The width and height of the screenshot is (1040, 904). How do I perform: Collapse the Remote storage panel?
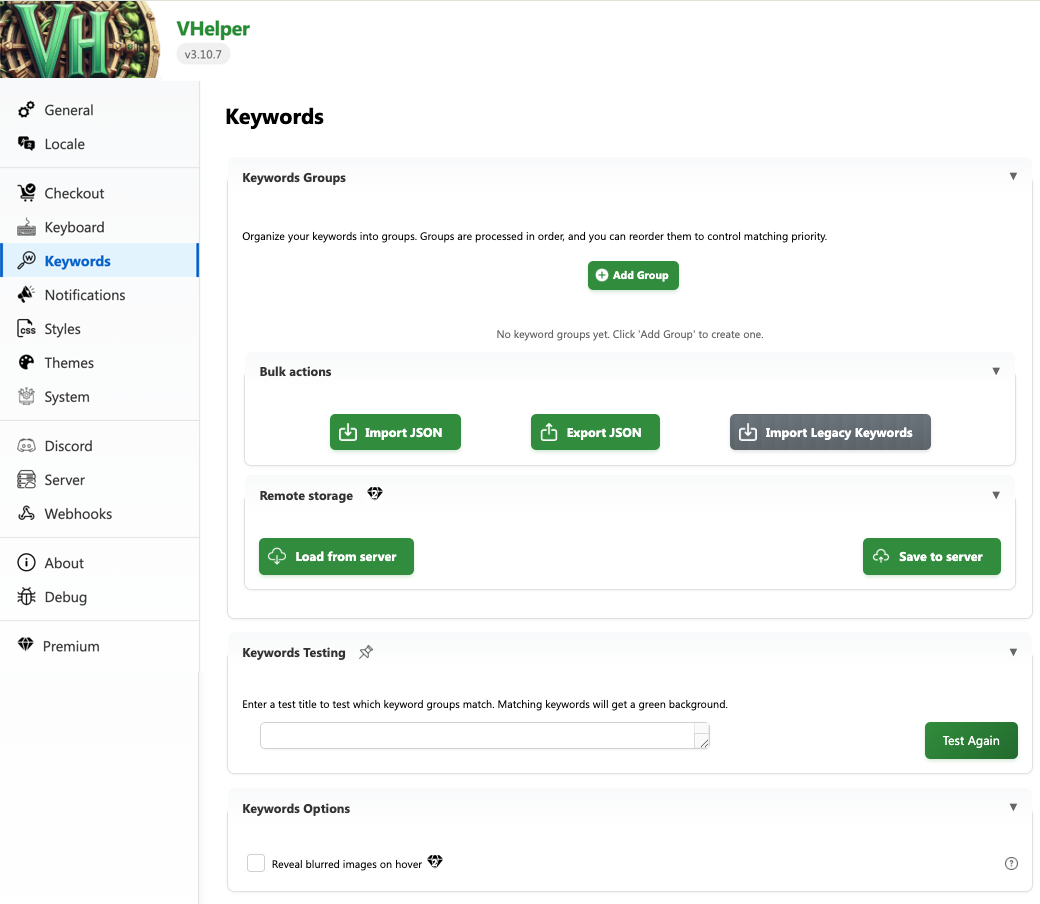tap(996, 495)
